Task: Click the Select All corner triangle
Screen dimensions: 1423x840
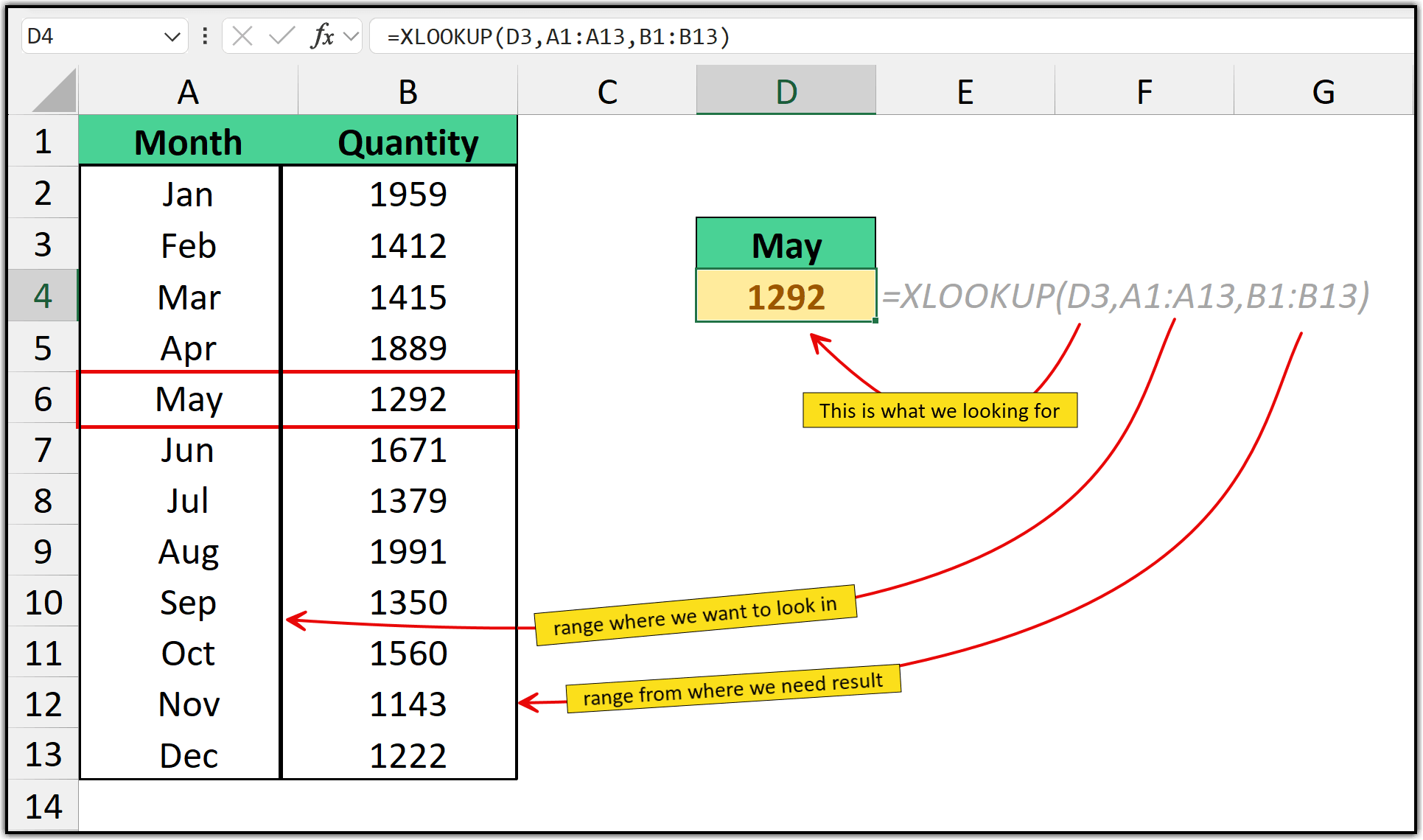Action: [53, 91]
